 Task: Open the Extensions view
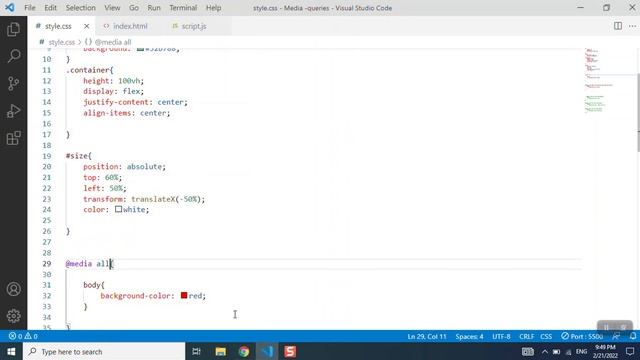[x=13, y=138]
